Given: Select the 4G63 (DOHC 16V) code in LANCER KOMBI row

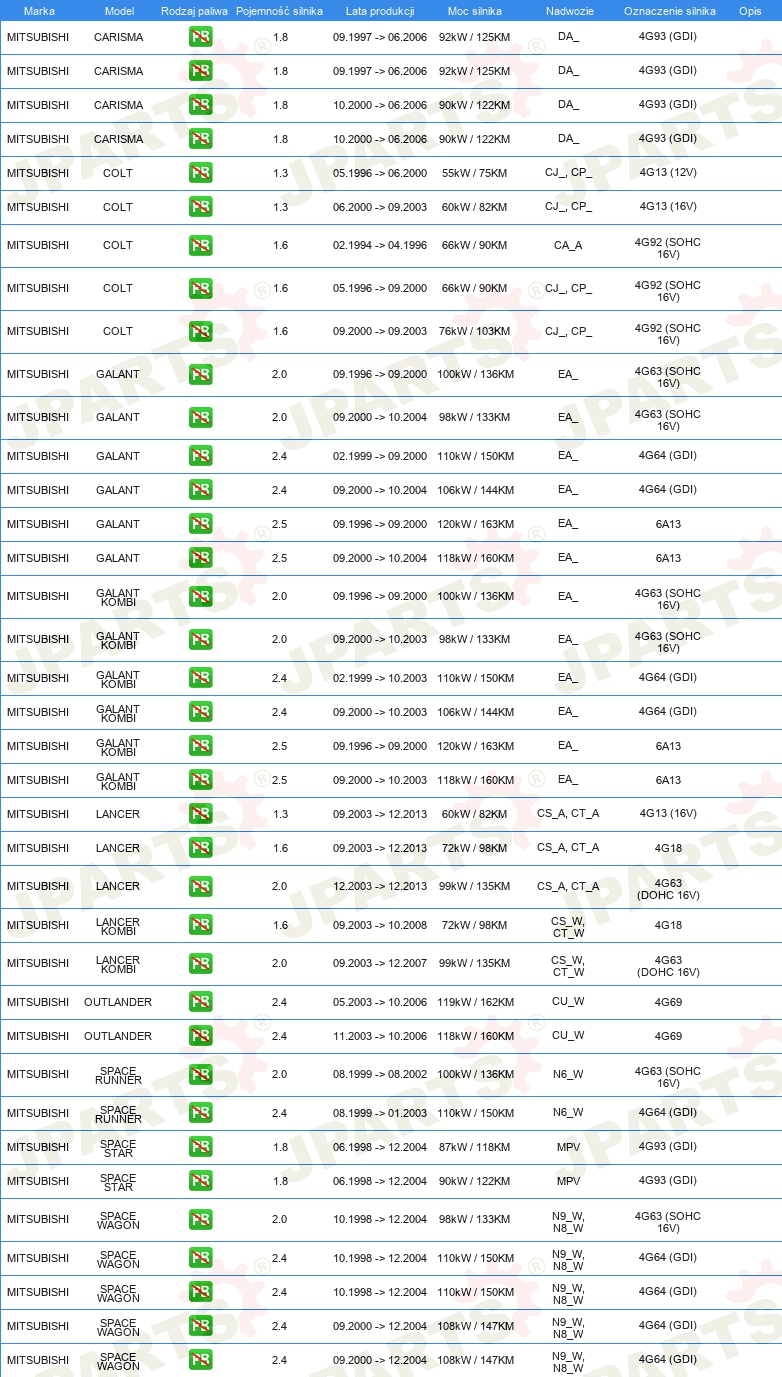Looking at the screenshot, I should coord(668,964).
